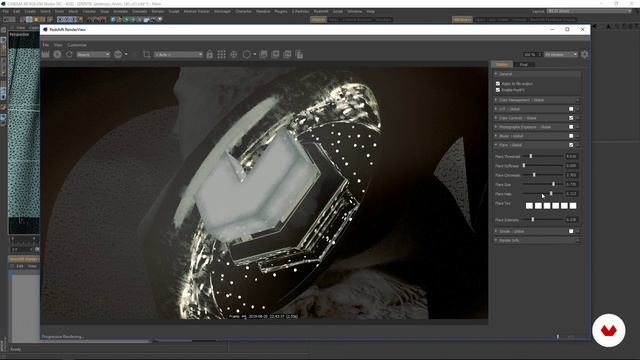This screenshot has width=640, height=360.
Task: Click the Flare Threshold value field
Action: [571, 156]
